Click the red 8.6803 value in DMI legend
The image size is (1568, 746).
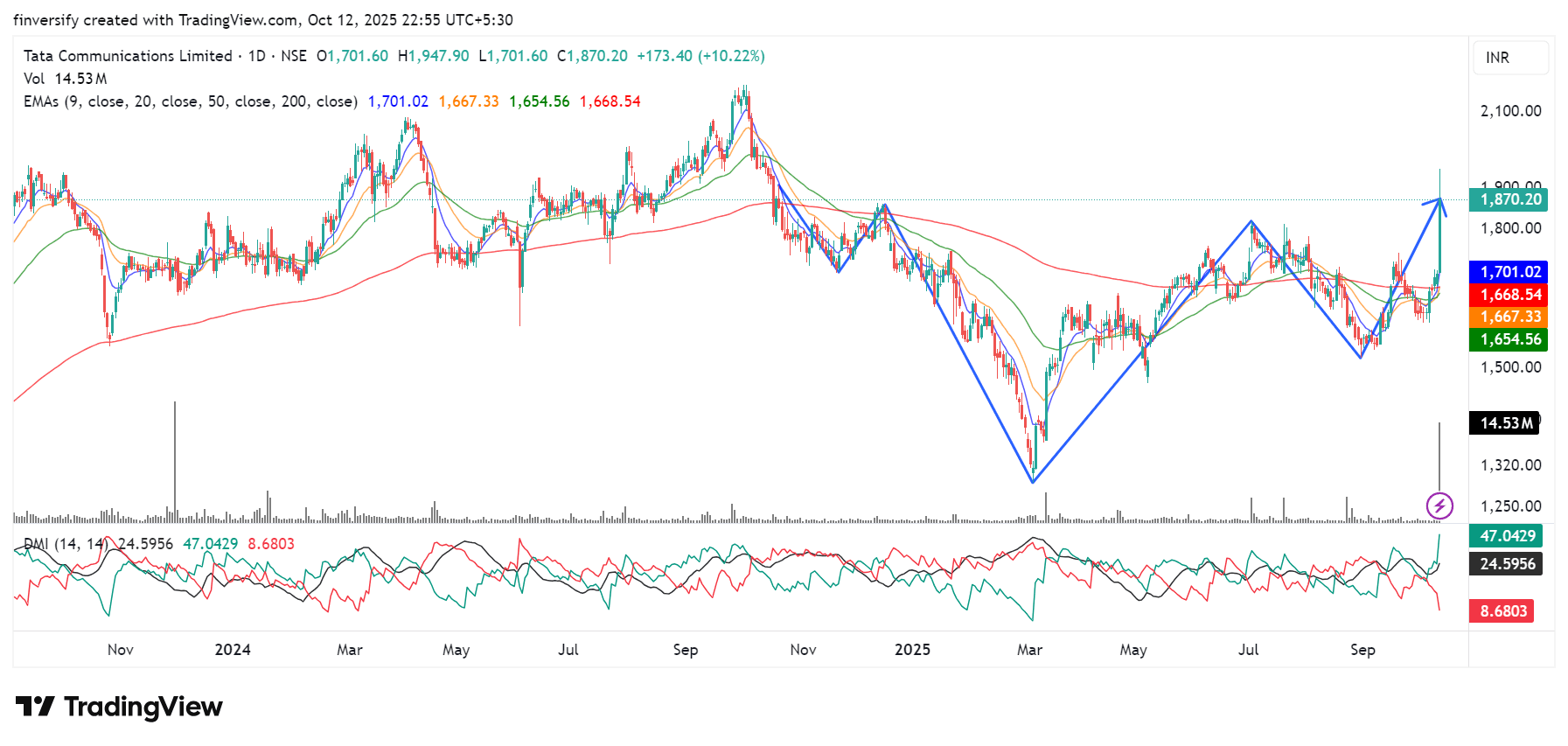pyautogui.click(x=271, y=544)
